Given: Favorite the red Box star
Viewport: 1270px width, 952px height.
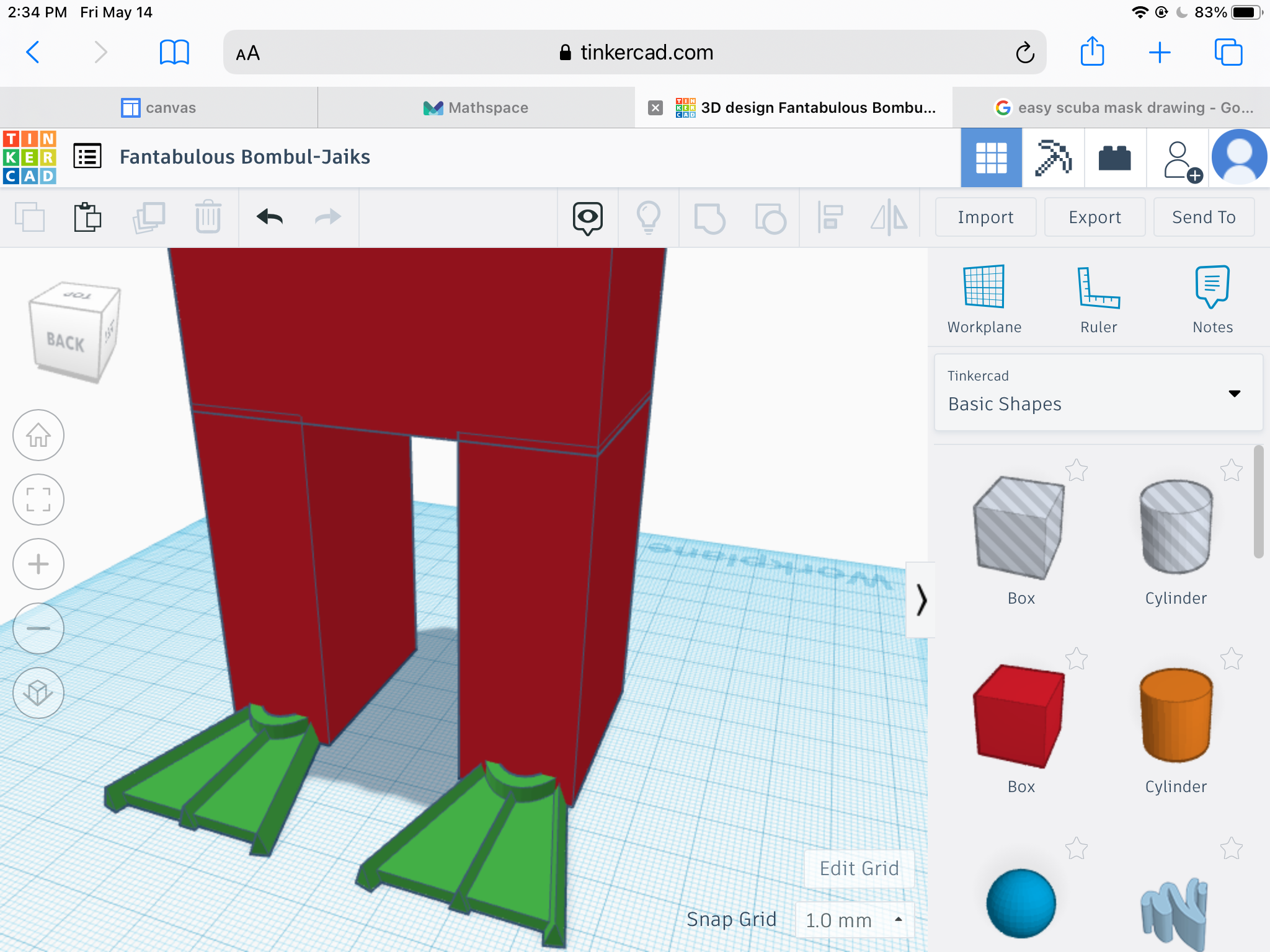Looking at the screenshot, I should click(1077, 658).
